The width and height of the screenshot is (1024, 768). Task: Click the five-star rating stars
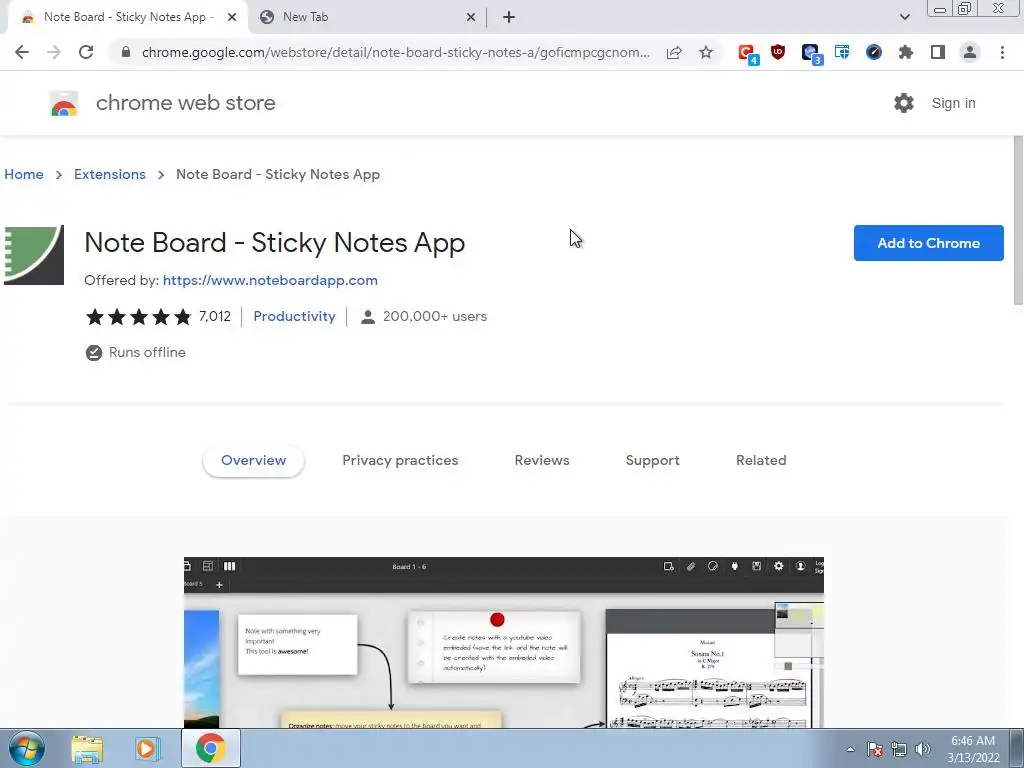138,317
